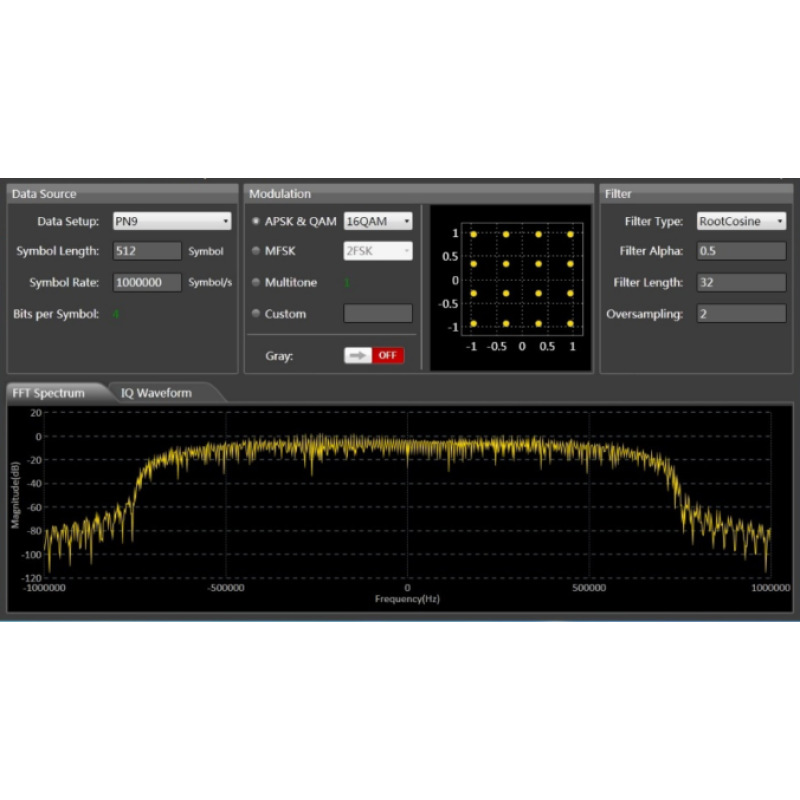
Task: Select the Custom modulation radio button
Action: point(256,314)
